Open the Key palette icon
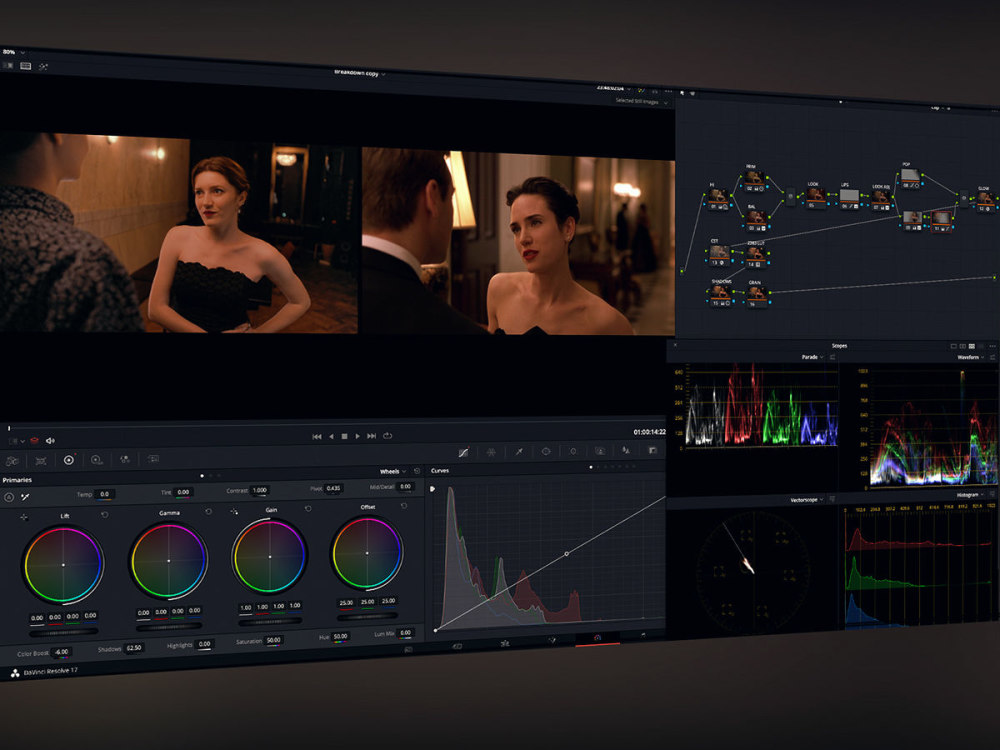 click(x=652, y=450)
